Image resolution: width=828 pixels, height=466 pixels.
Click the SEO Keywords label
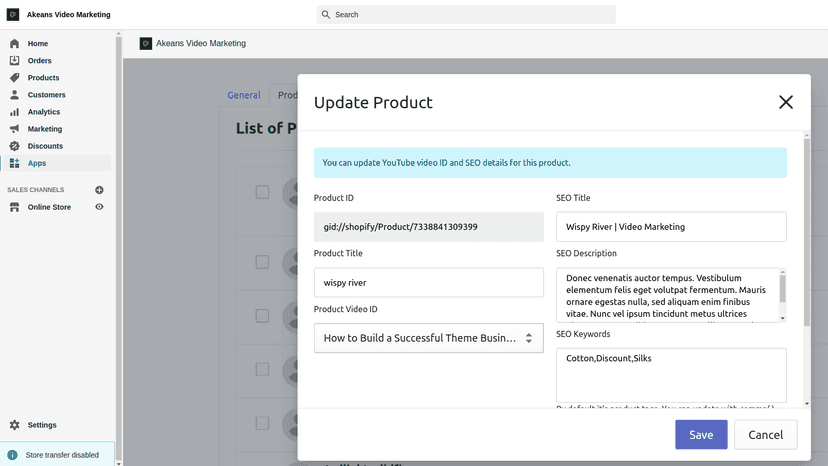point(583,334)
